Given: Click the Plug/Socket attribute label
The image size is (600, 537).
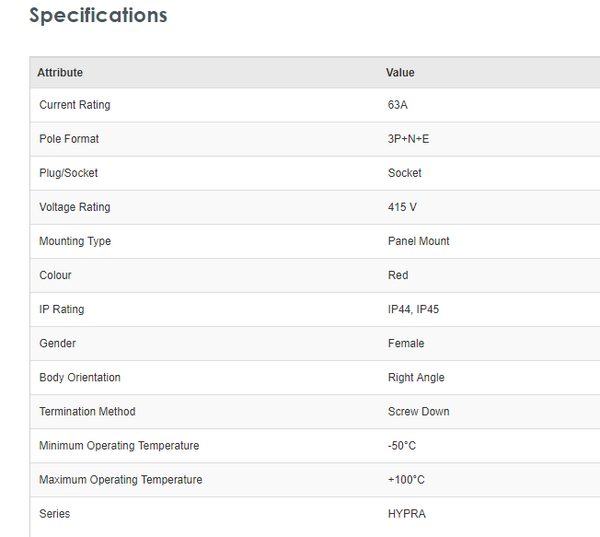Looking at the screenshot, I should [x=69, y=173].
